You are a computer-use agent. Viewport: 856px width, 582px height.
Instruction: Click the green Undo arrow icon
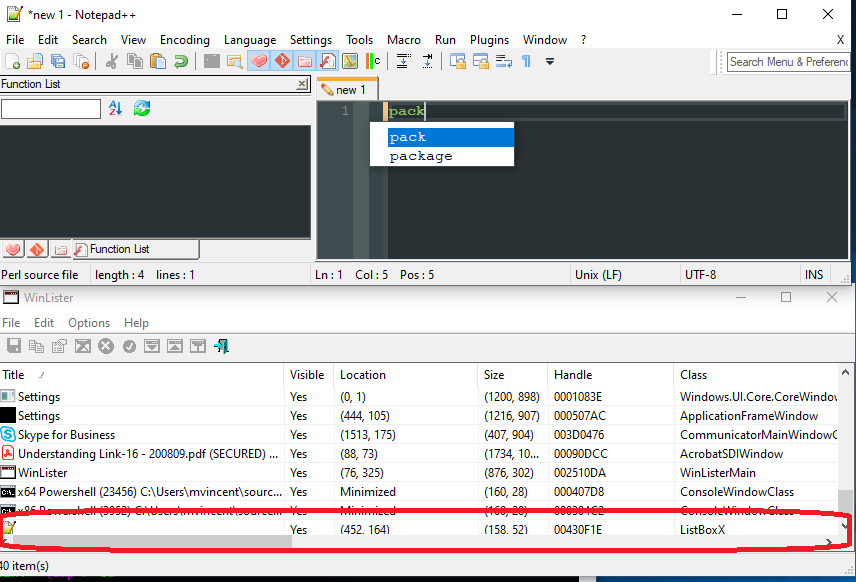click(x=180, y=62)
